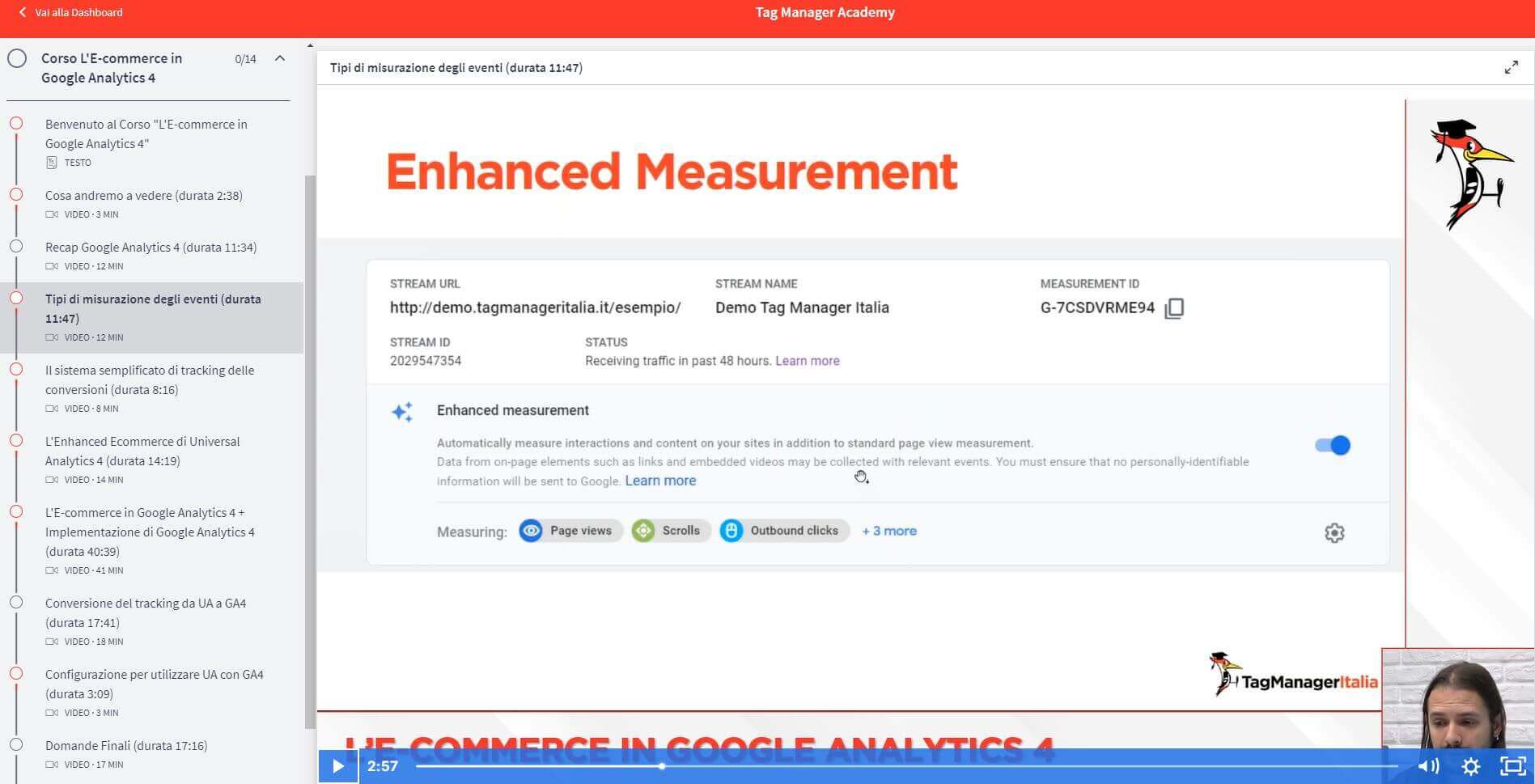
Task: Mark 'Conversione del tracking' completion circle
Action: pos(16,602)
